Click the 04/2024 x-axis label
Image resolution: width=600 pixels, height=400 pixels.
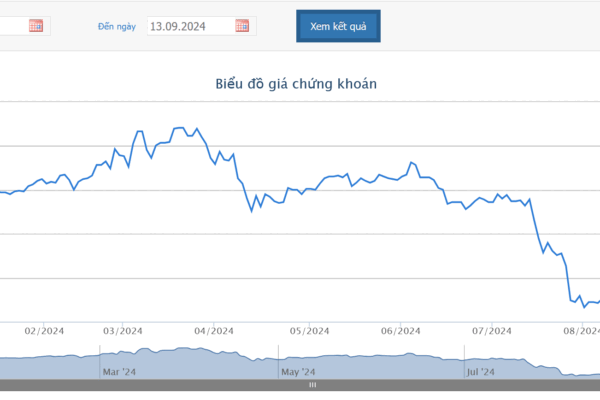pos(214,330)
